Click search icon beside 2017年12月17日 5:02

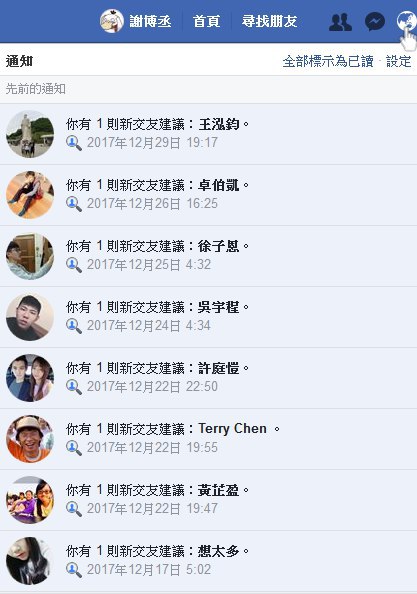point(73,570)
